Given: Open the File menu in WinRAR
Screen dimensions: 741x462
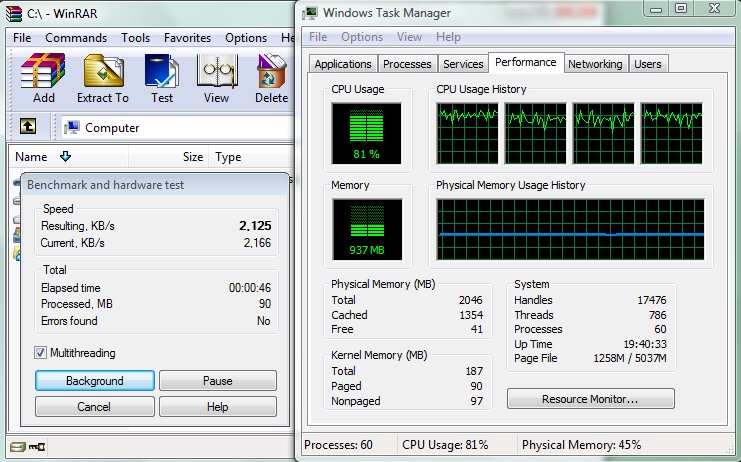Looking at the screenshot, I should [22, 38].
